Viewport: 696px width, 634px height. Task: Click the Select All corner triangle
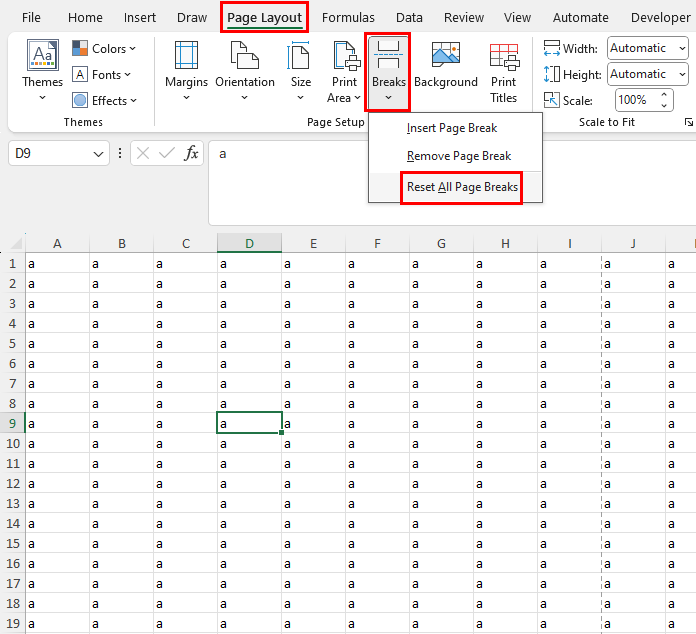[x=16, y=243]
